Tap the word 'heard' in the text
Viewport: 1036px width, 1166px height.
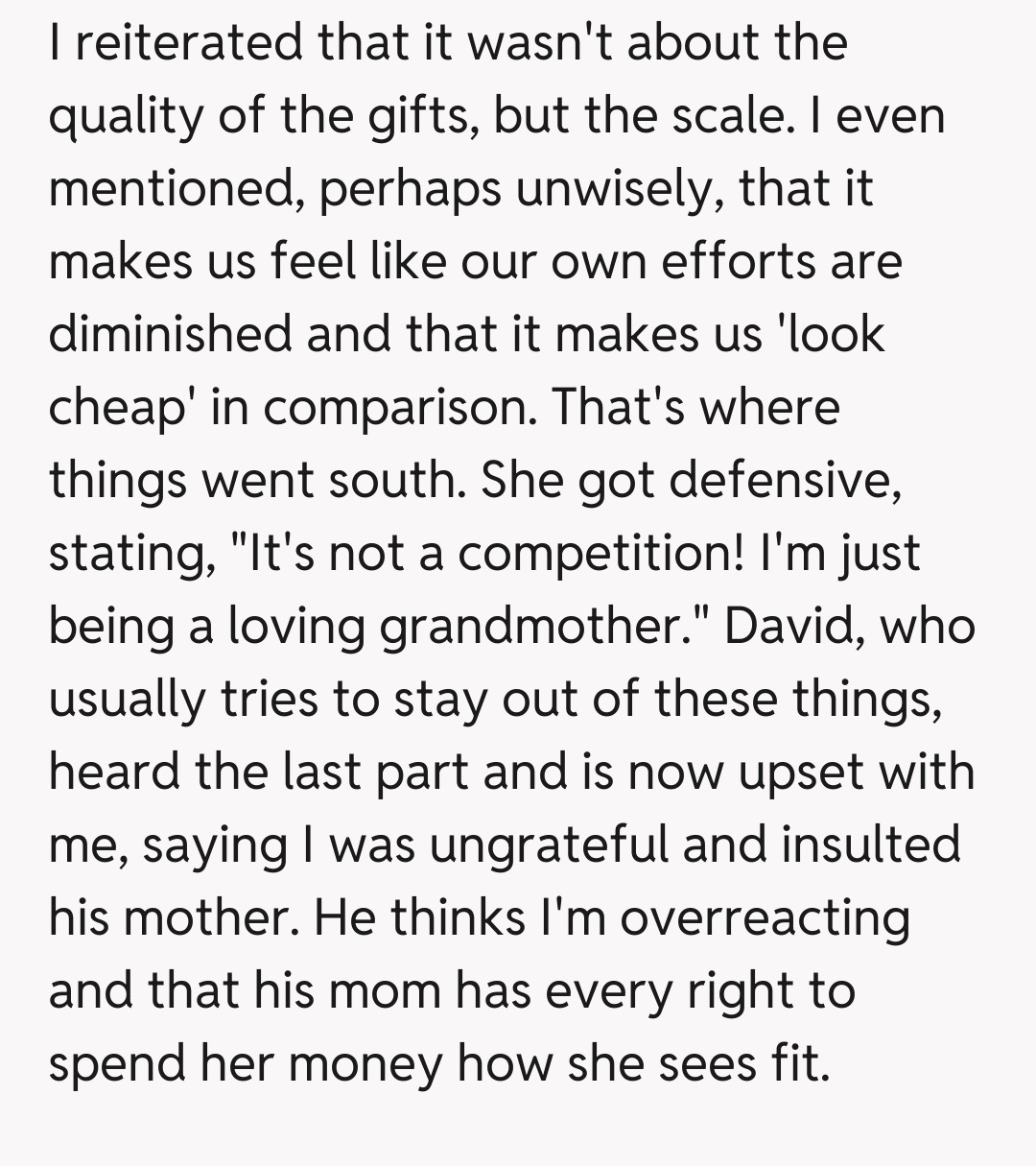[x=113, y=772]
